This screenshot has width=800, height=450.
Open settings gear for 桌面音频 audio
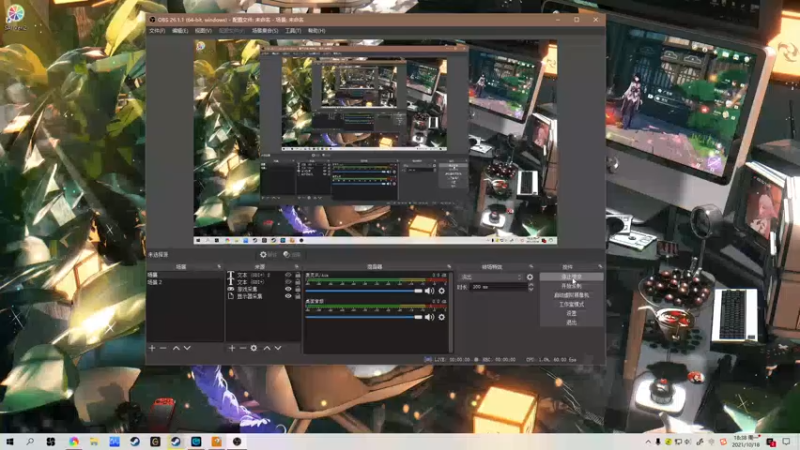(442, 317)
